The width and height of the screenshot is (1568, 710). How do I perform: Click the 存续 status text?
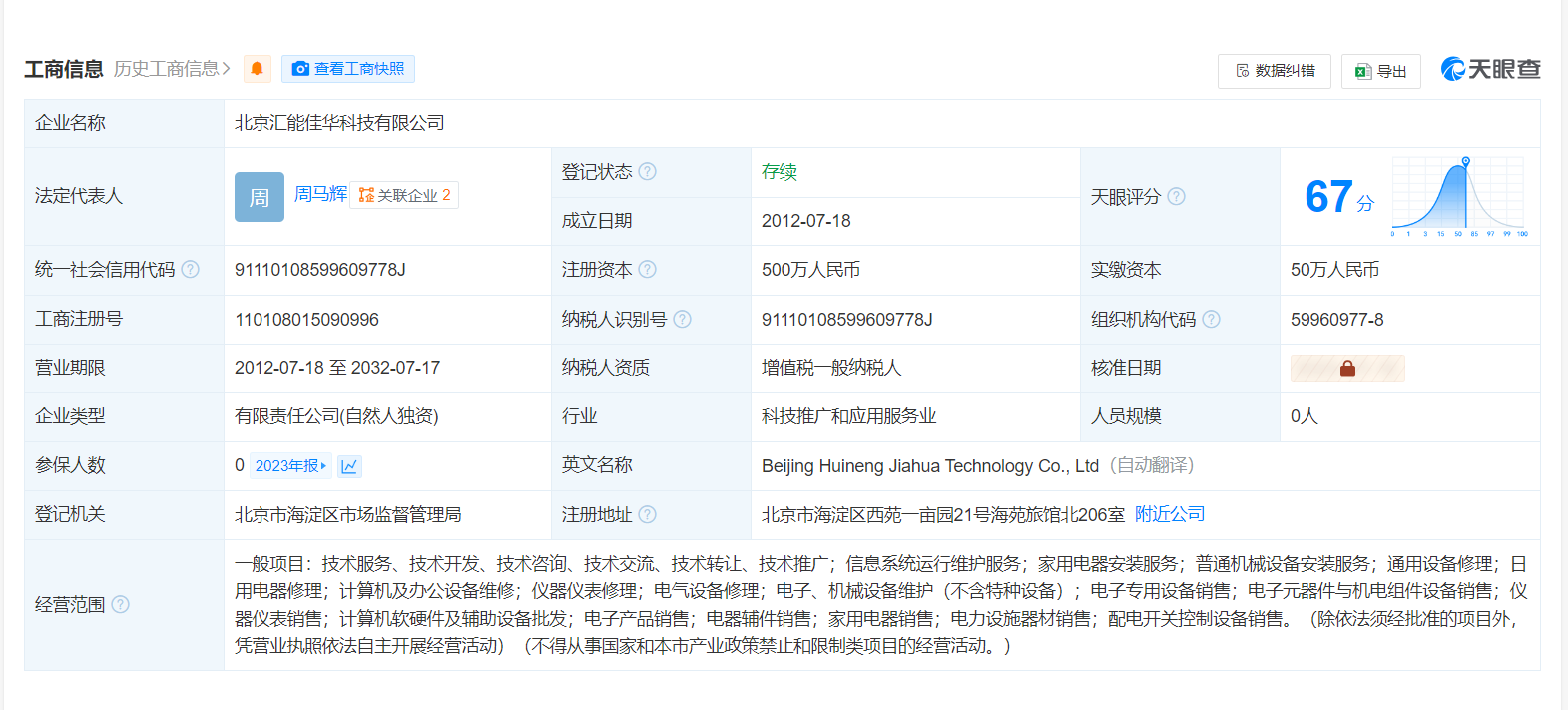coord(780,172)
